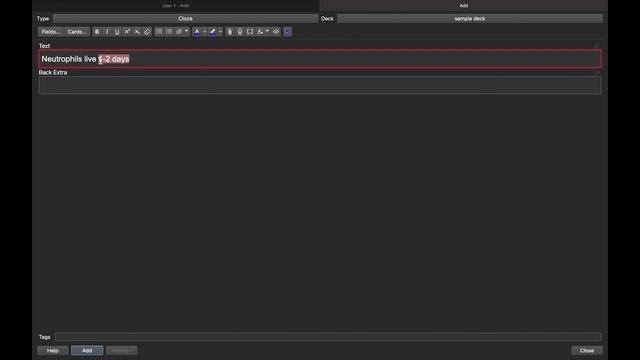Remove formatting with eraser icon
The width and height of the screenshot is (640, 360).
[147, 32]
